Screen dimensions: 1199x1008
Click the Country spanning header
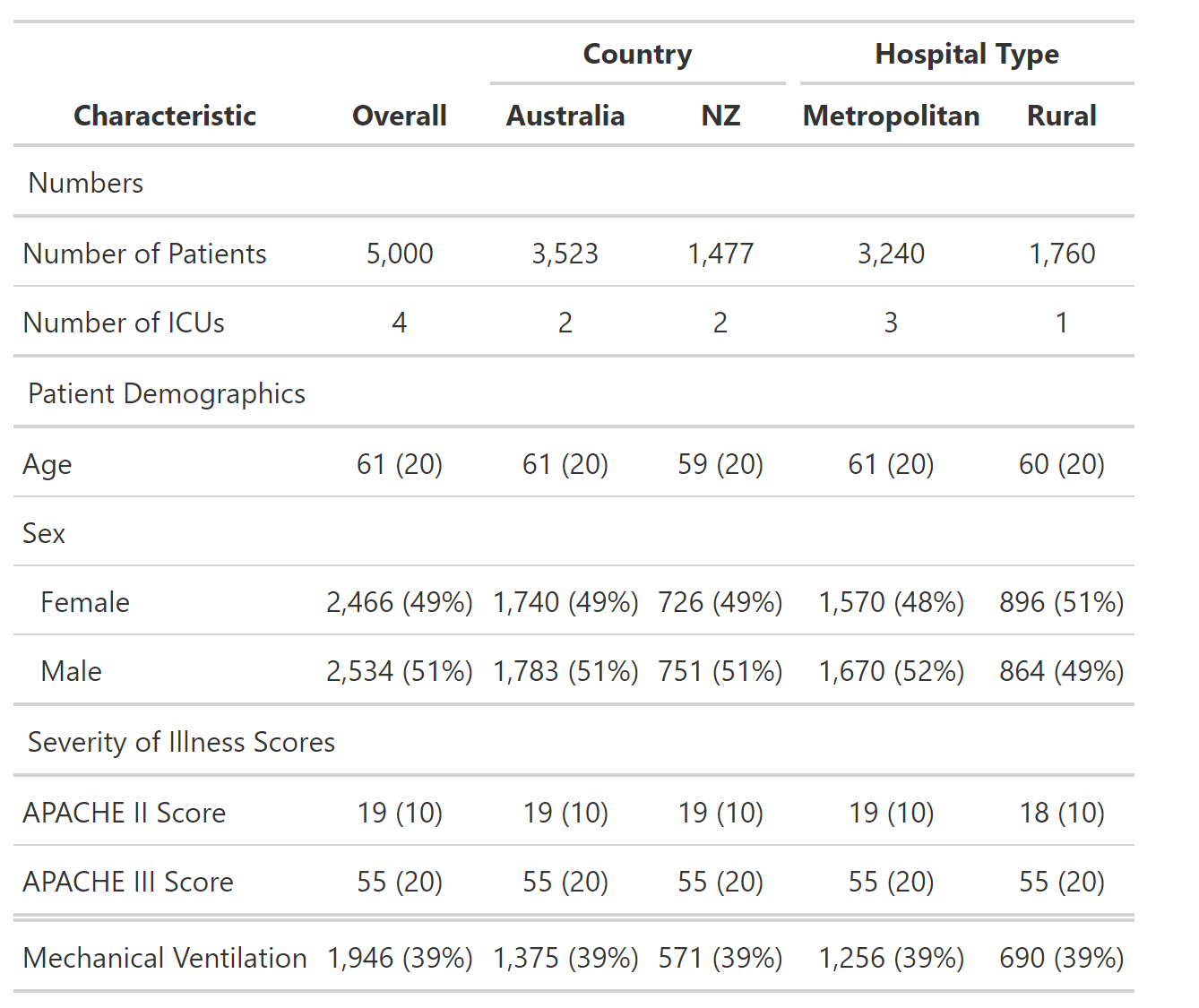click(637, 54)
